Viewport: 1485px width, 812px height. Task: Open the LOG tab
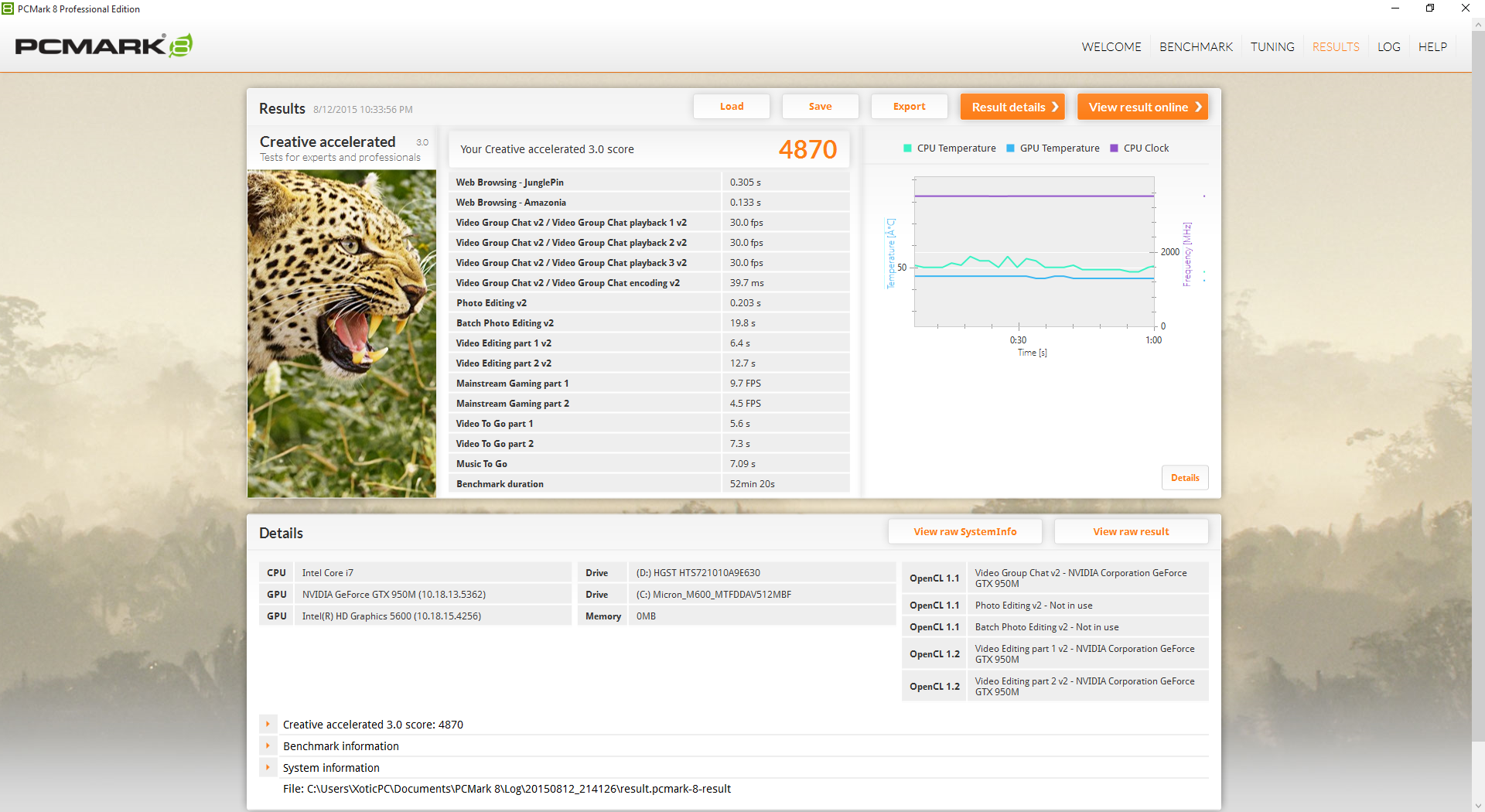[x=1388, y=46]
